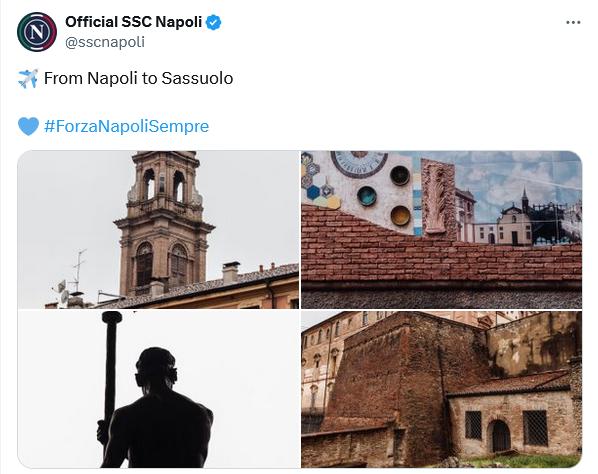Click the yellow ceramic circle in the mural
598x474 pixels.
[400, 215]
